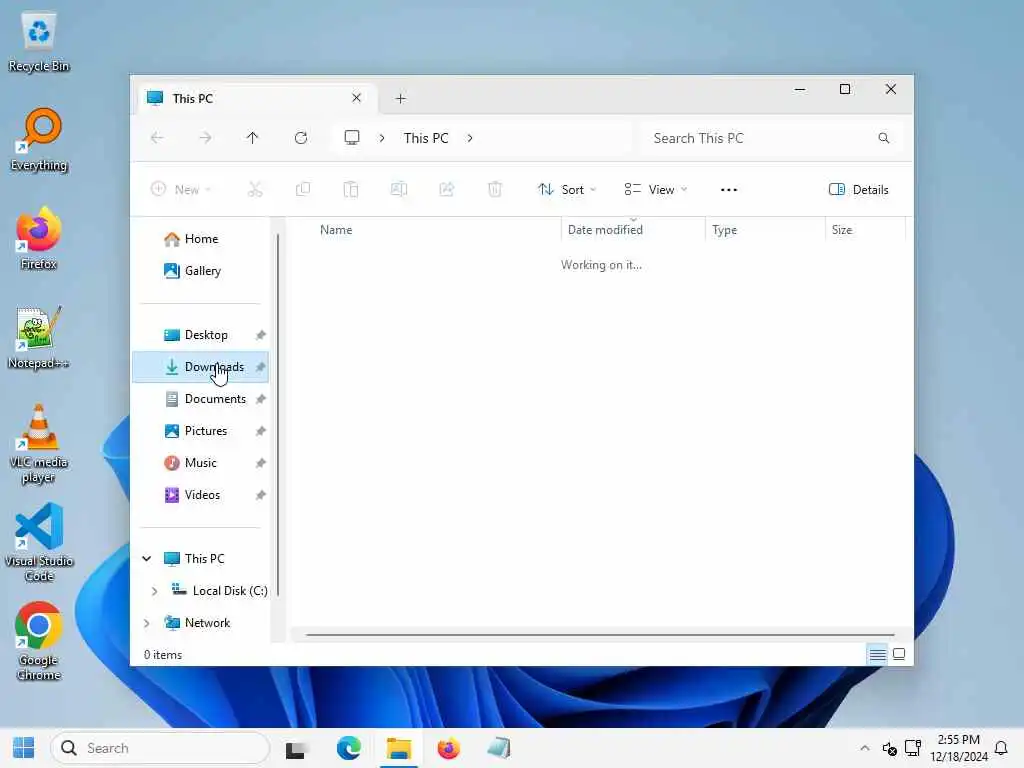This screenshot has width=1024, height=768.
Task: Click the Task View taskbar icon
Action: tap(296, 750)
